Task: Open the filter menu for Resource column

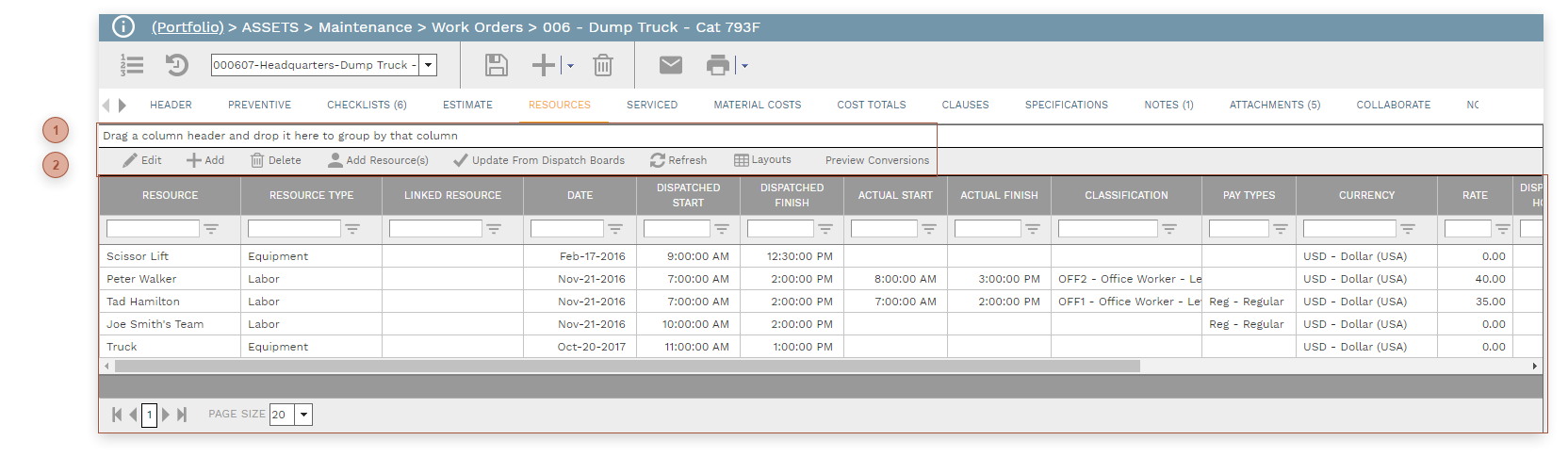Action: coord(211,229)
